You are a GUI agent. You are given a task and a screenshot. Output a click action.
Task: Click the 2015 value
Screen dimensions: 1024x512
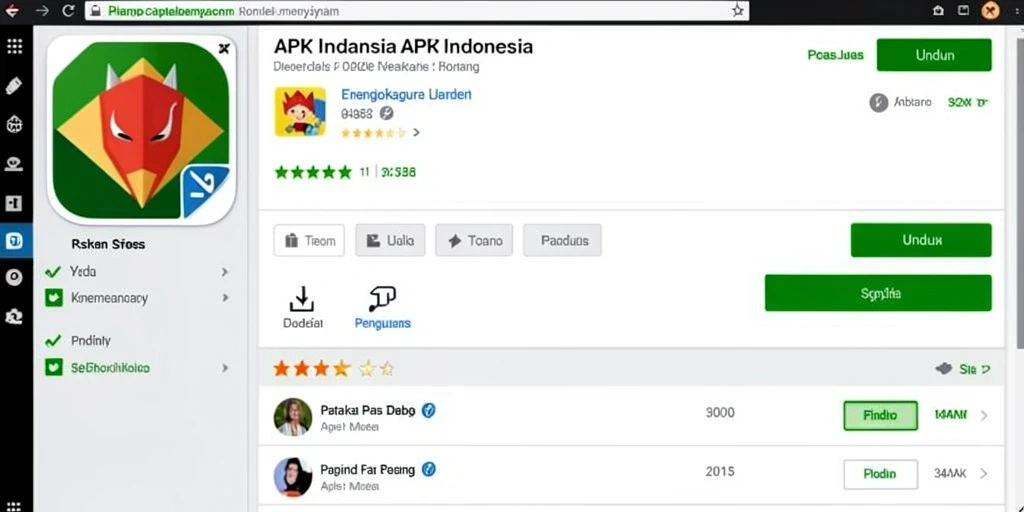click(x=720, y=471)
